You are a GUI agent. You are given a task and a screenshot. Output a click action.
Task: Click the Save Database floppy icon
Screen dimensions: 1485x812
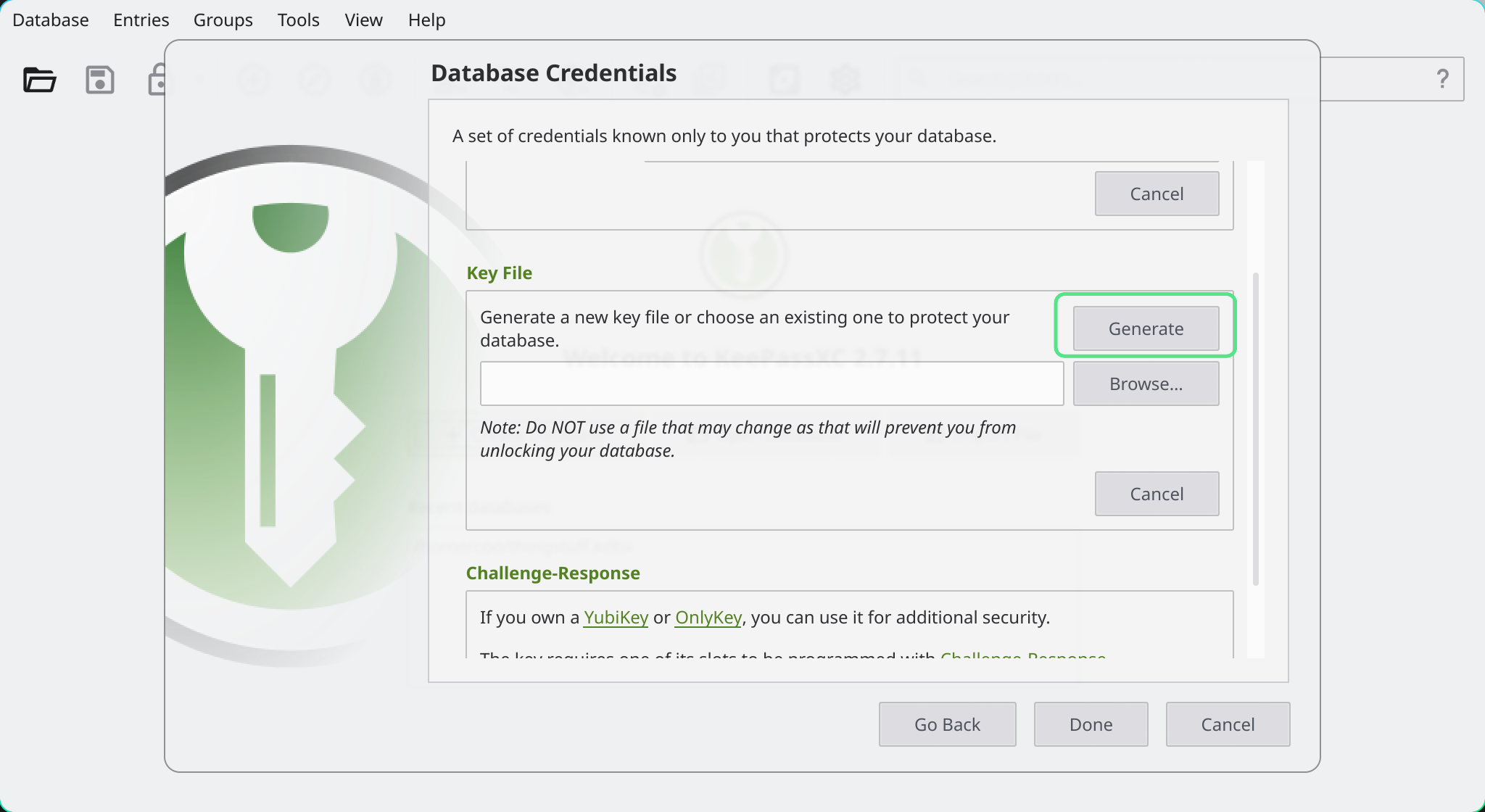tap(100, 79)
